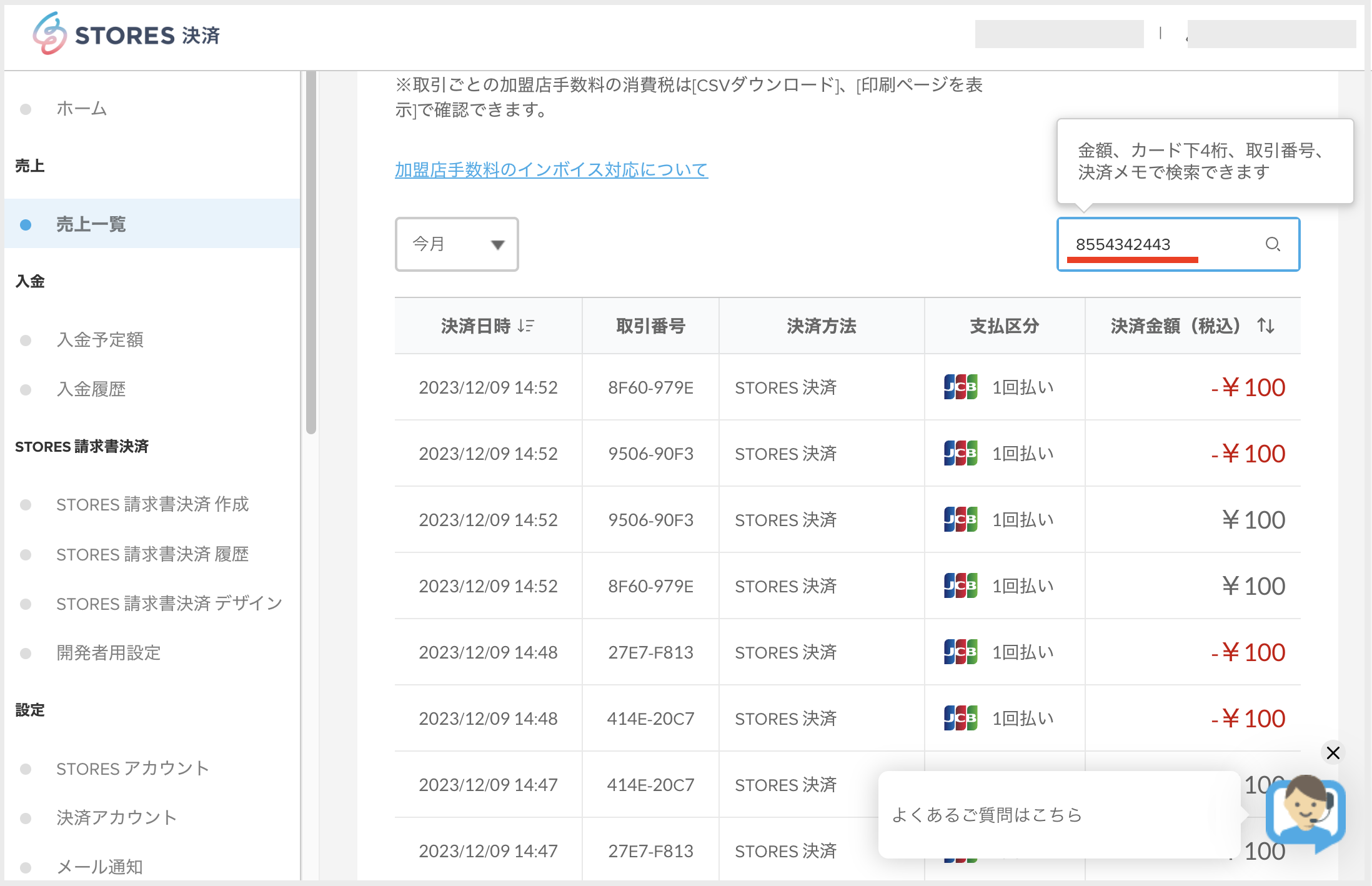Sort by 決済金額 arrows icon
1372x886 pixels.
1266,326
